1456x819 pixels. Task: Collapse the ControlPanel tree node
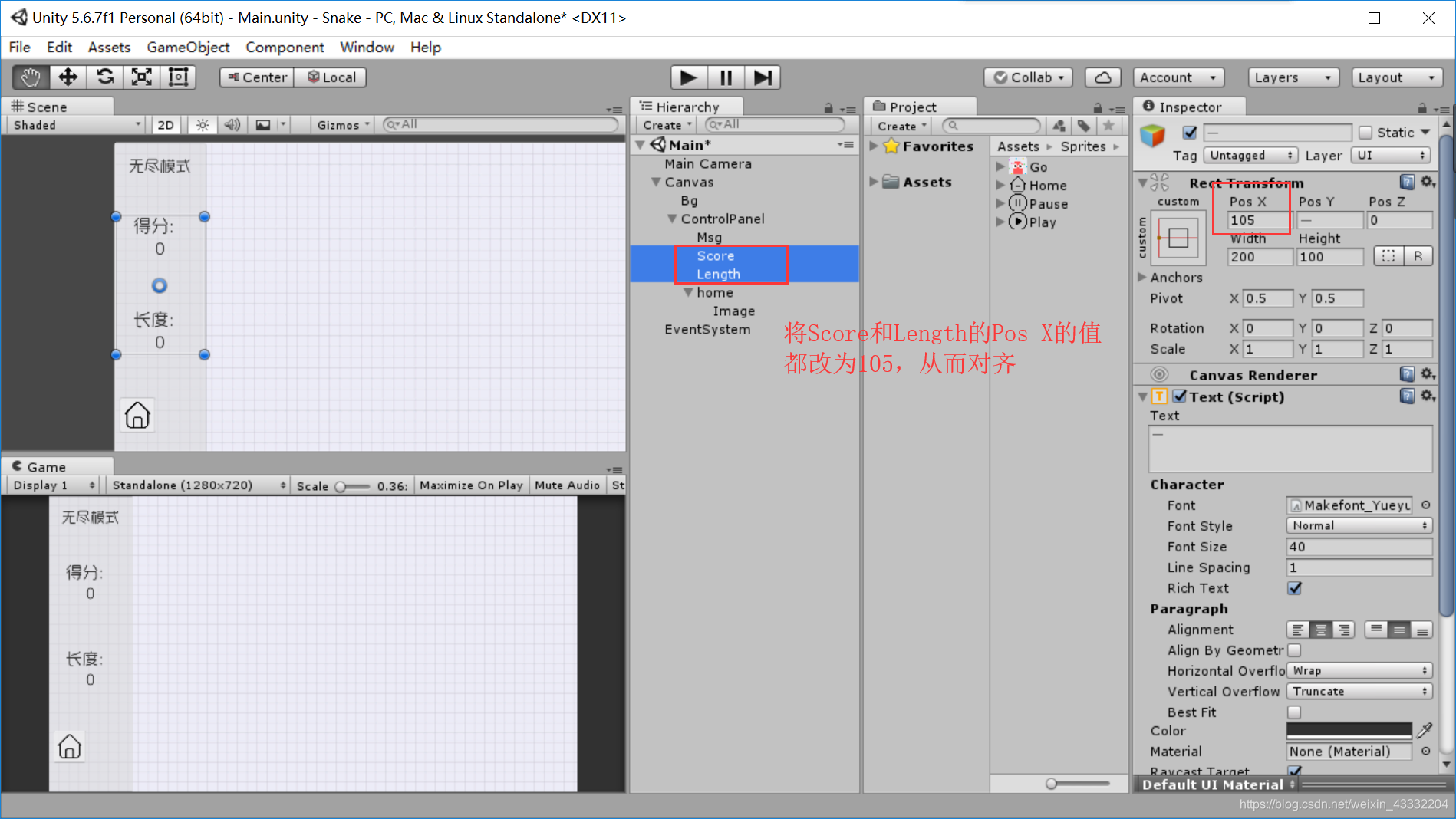point(672,219)
